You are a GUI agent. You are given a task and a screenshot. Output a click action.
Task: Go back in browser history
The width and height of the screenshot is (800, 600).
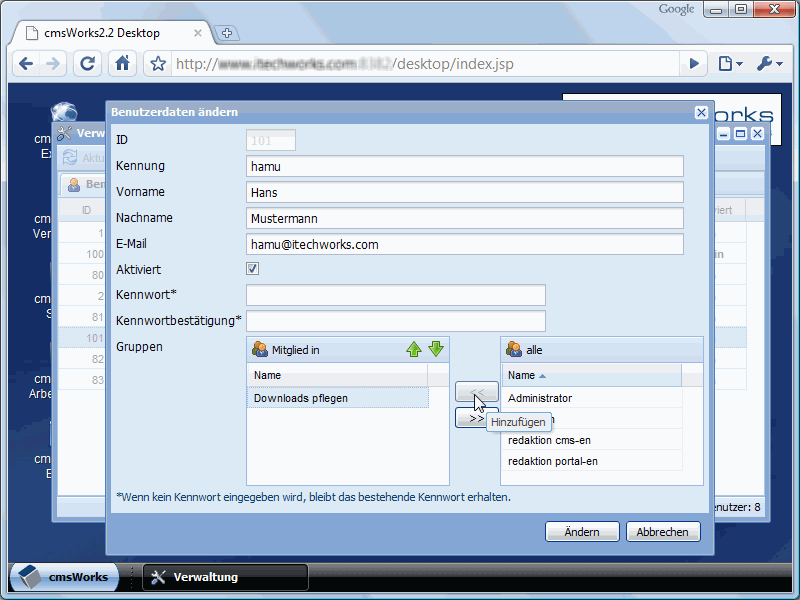click(x=26, y=64)
